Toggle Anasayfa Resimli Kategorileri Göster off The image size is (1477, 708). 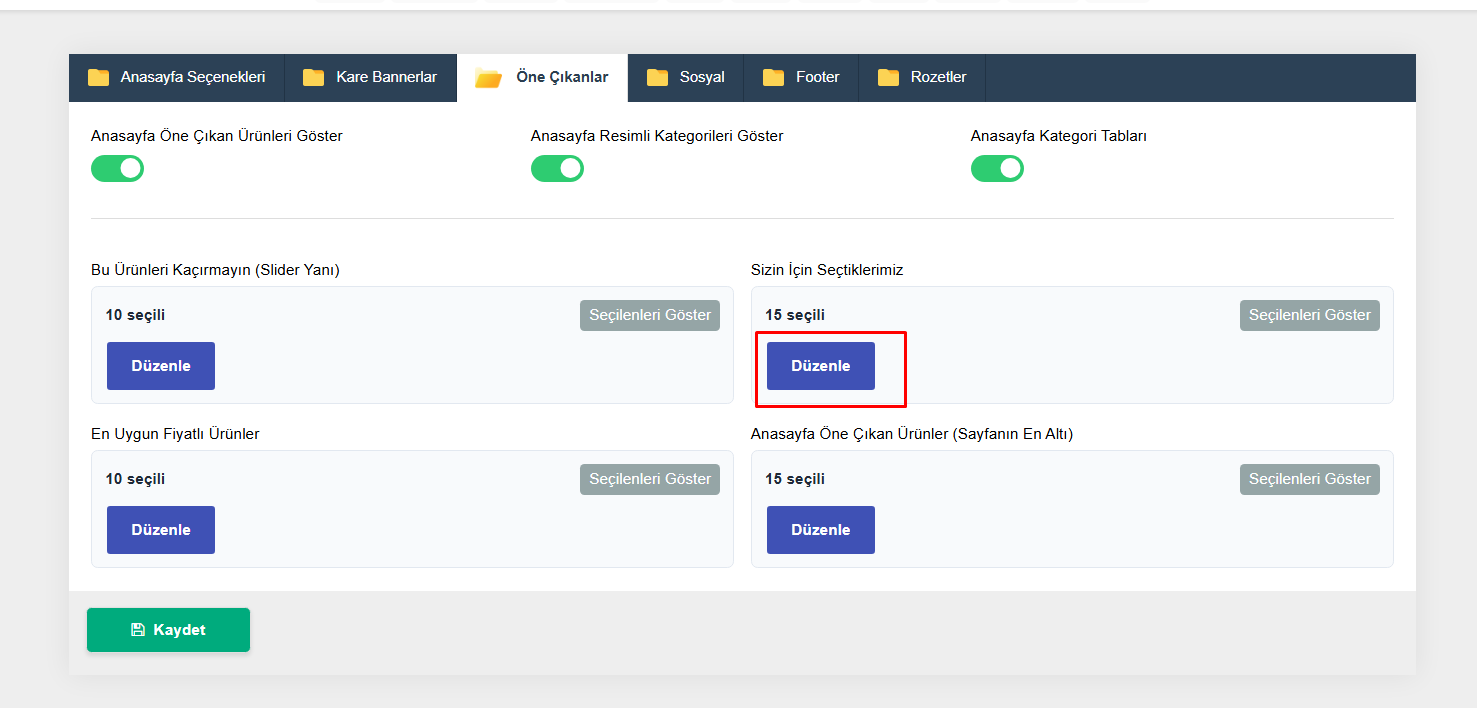(x=557, y=169)
